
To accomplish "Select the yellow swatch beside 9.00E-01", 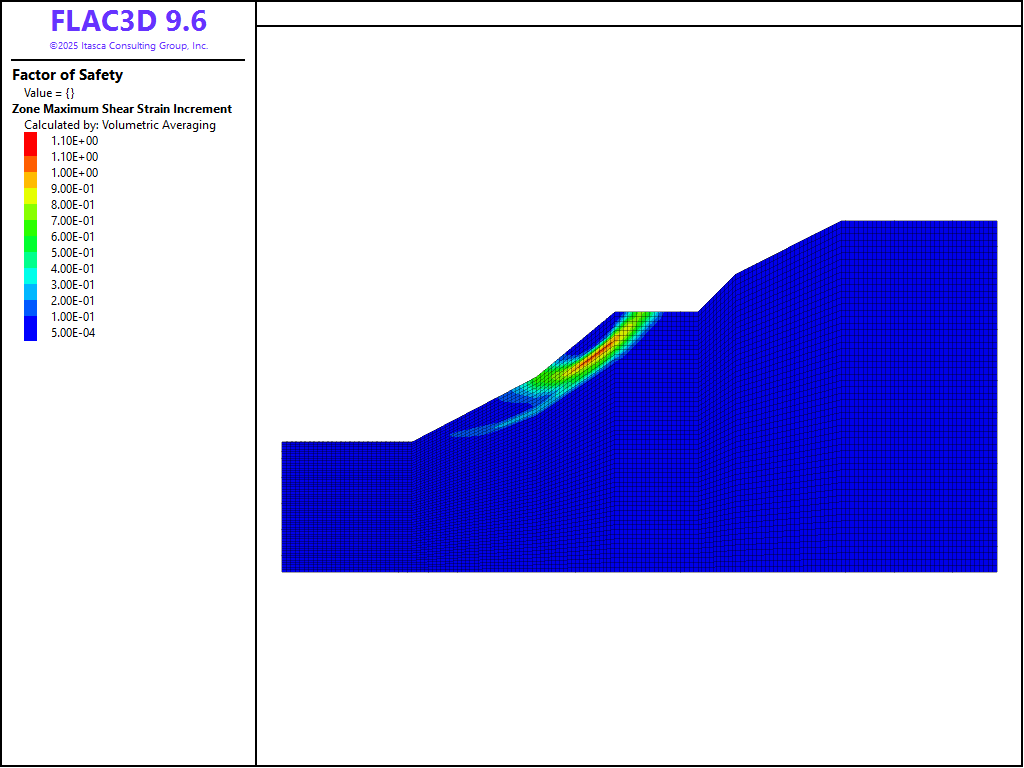I will coord(30,189).
